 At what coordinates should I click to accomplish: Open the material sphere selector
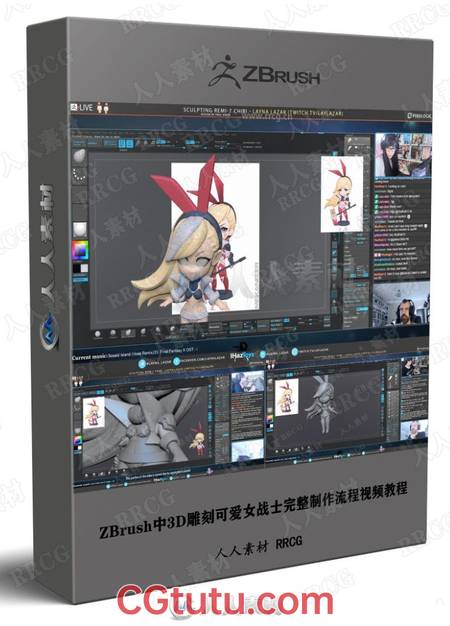click(79, 228)
